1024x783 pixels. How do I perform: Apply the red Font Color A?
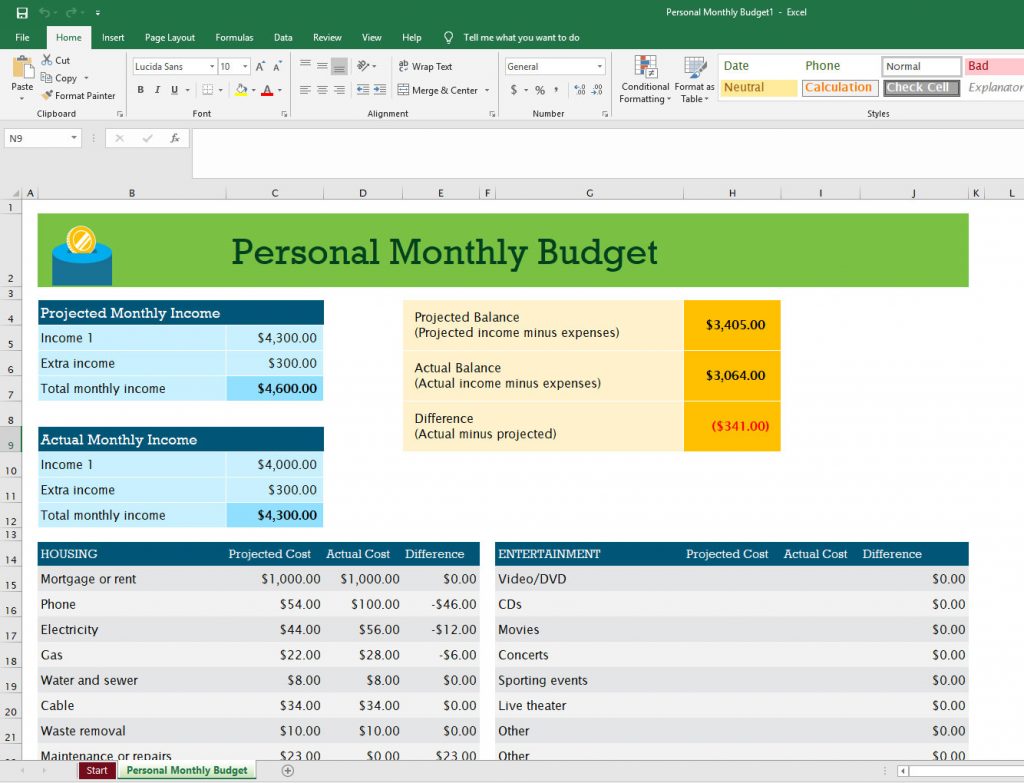pyautogui.click(x=267, y=90)
